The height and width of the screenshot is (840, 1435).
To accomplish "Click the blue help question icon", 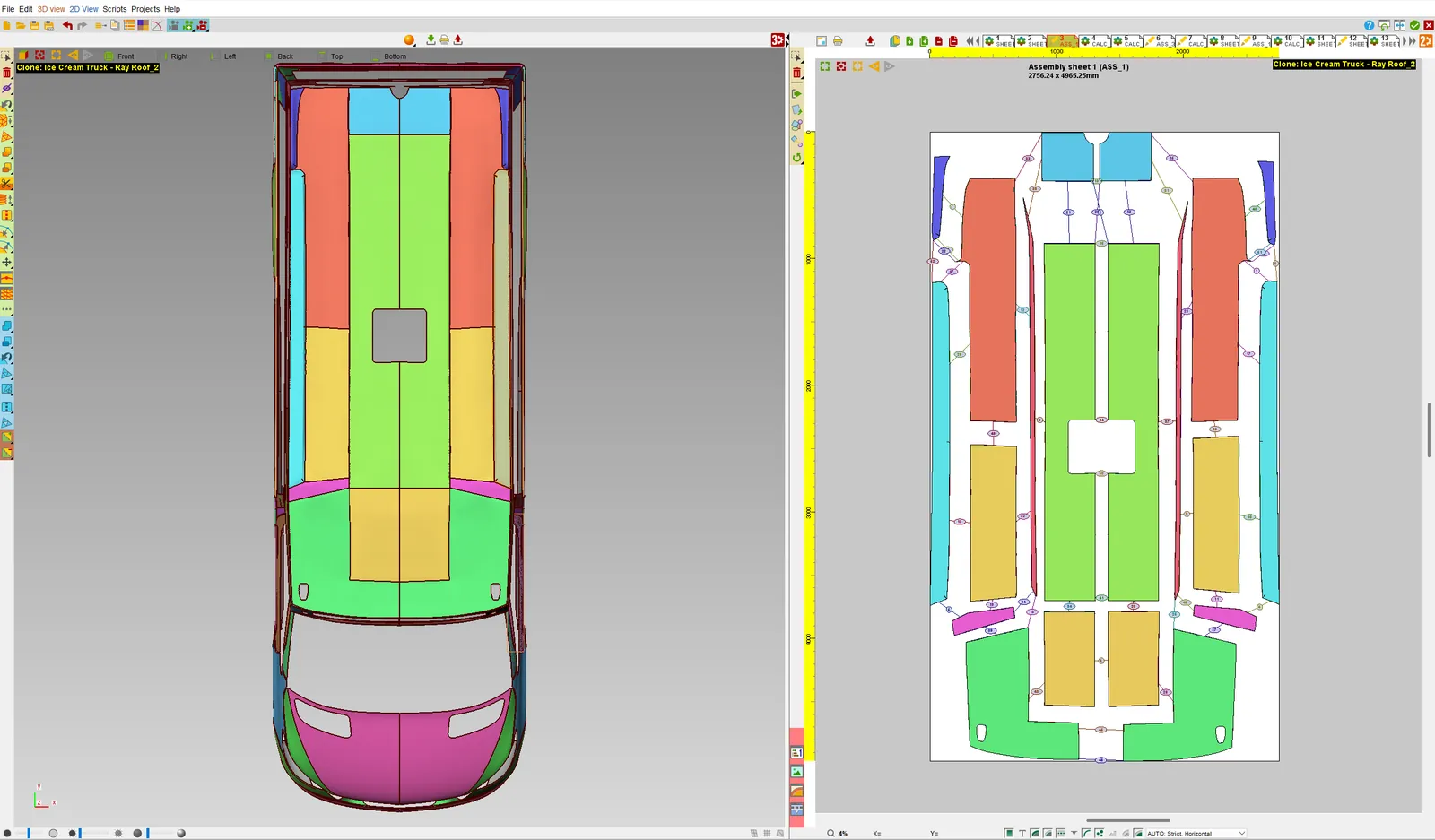I will 1370,26.
